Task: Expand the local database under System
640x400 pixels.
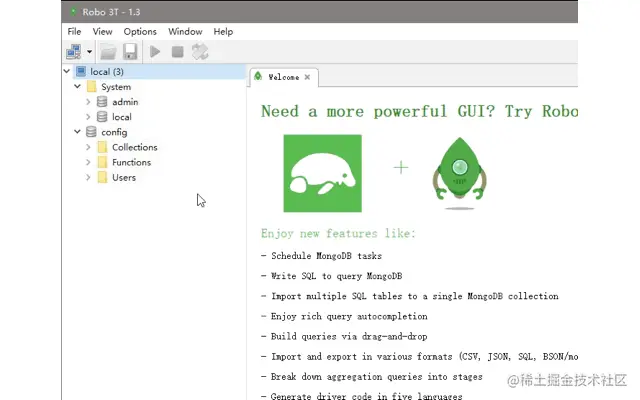Action: coord(88,117)
